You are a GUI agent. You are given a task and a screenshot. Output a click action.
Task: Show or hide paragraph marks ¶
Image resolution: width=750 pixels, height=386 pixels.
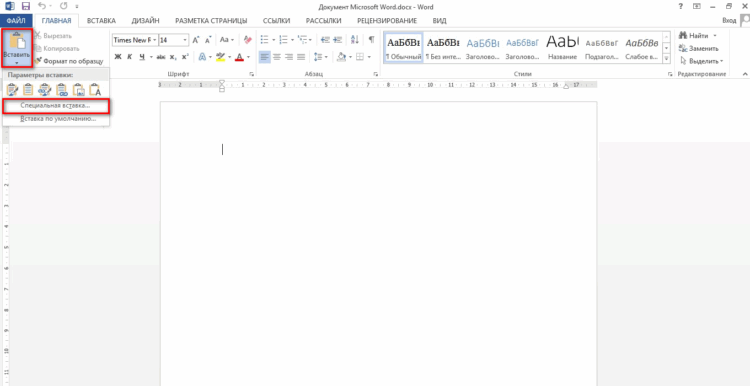tap(371, 40)
